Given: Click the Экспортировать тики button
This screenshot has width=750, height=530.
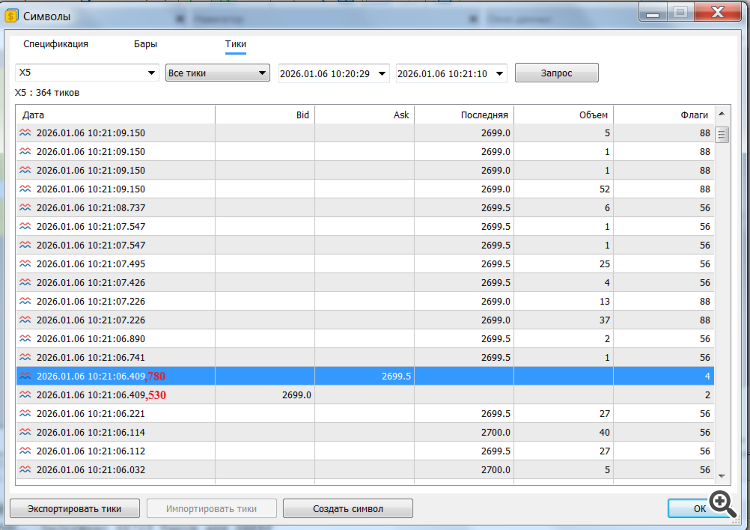Looking at the screenshot, I should pyautogui.click(x=75, y=508).
